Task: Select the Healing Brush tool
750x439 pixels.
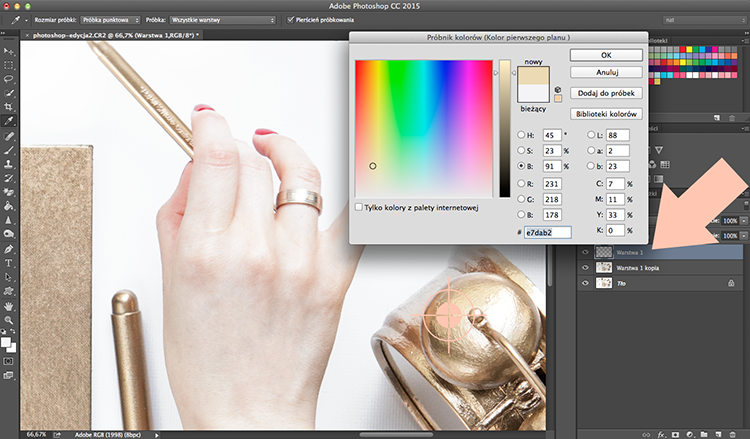Action: (9, 136)
